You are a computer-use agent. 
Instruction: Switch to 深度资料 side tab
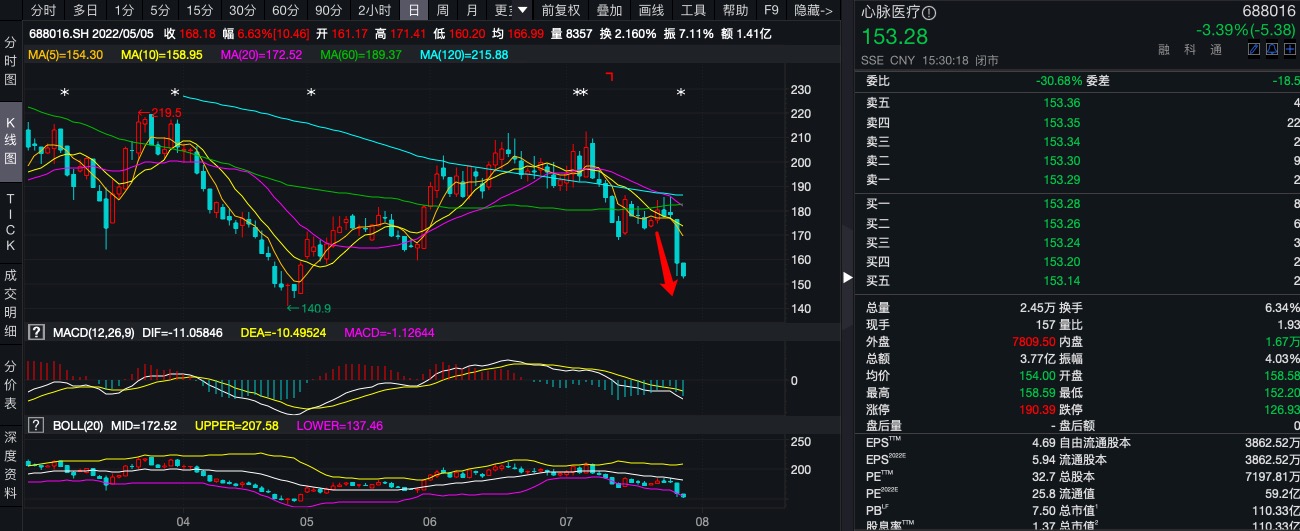[11, 465]
